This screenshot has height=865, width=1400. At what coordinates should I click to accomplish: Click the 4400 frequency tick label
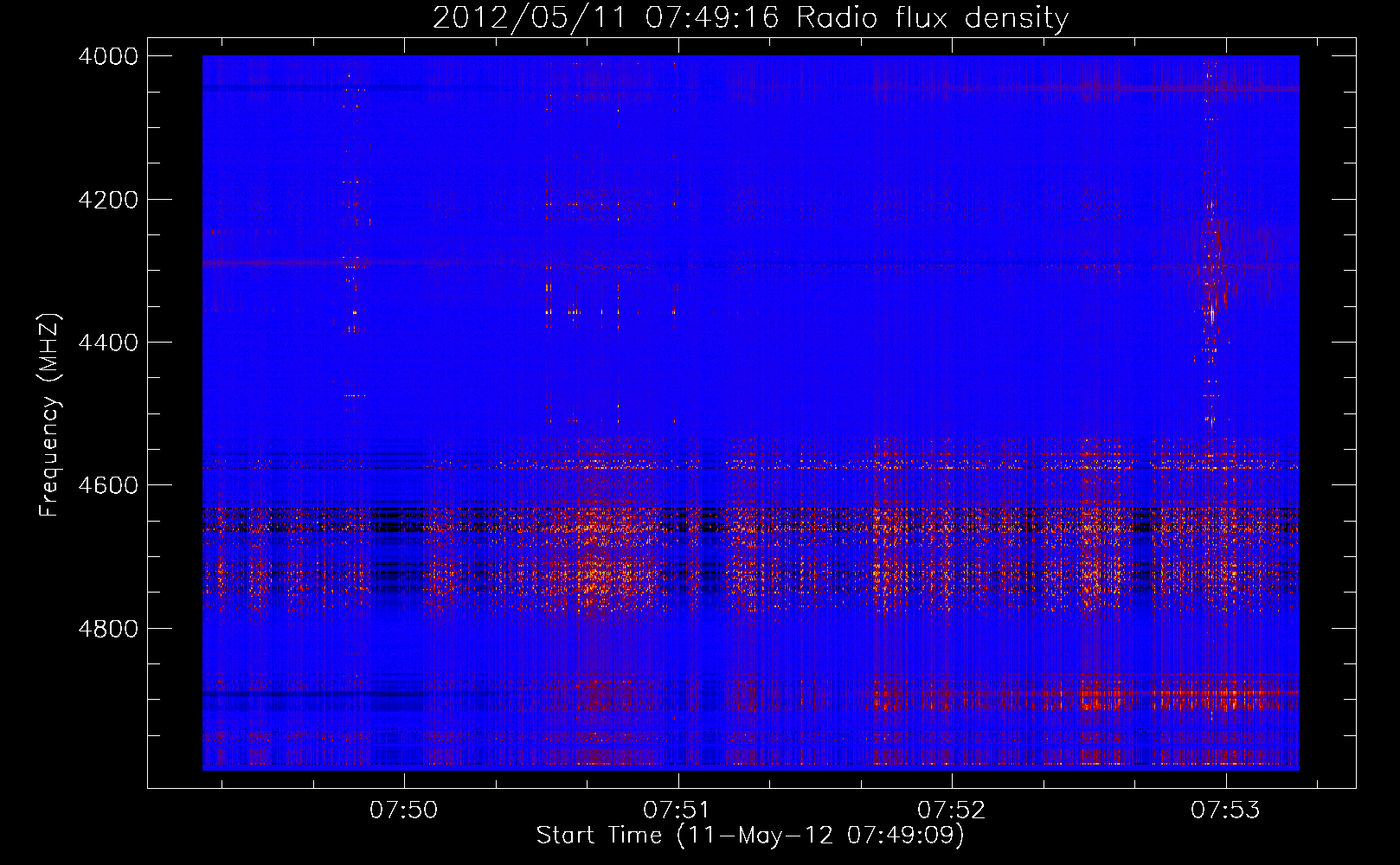pos(108,343)
